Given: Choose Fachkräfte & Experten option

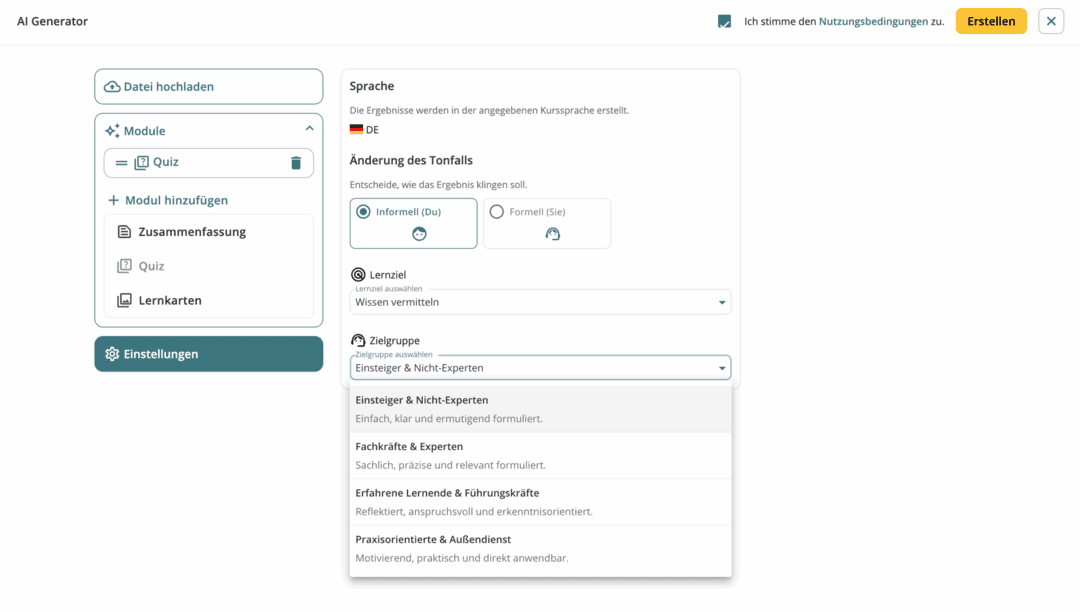Looking at the screenshot, I should coord(541,456).
